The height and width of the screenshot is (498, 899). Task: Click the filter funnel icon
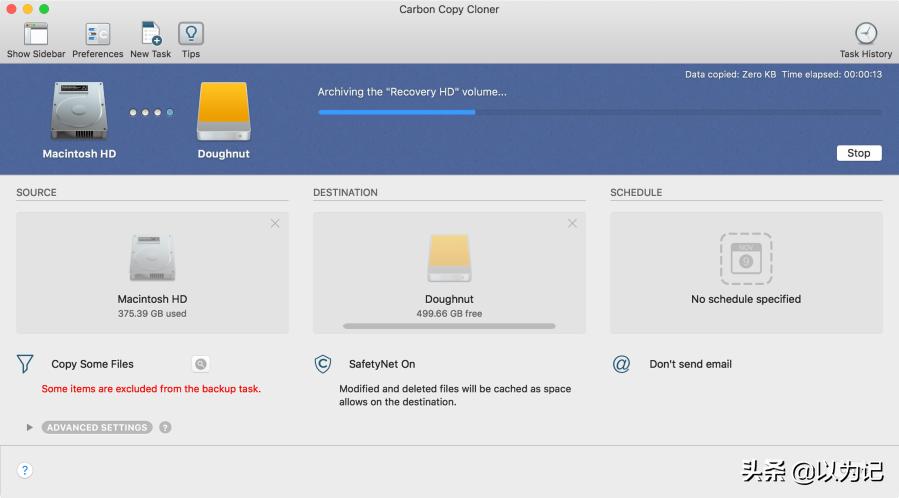25,364
